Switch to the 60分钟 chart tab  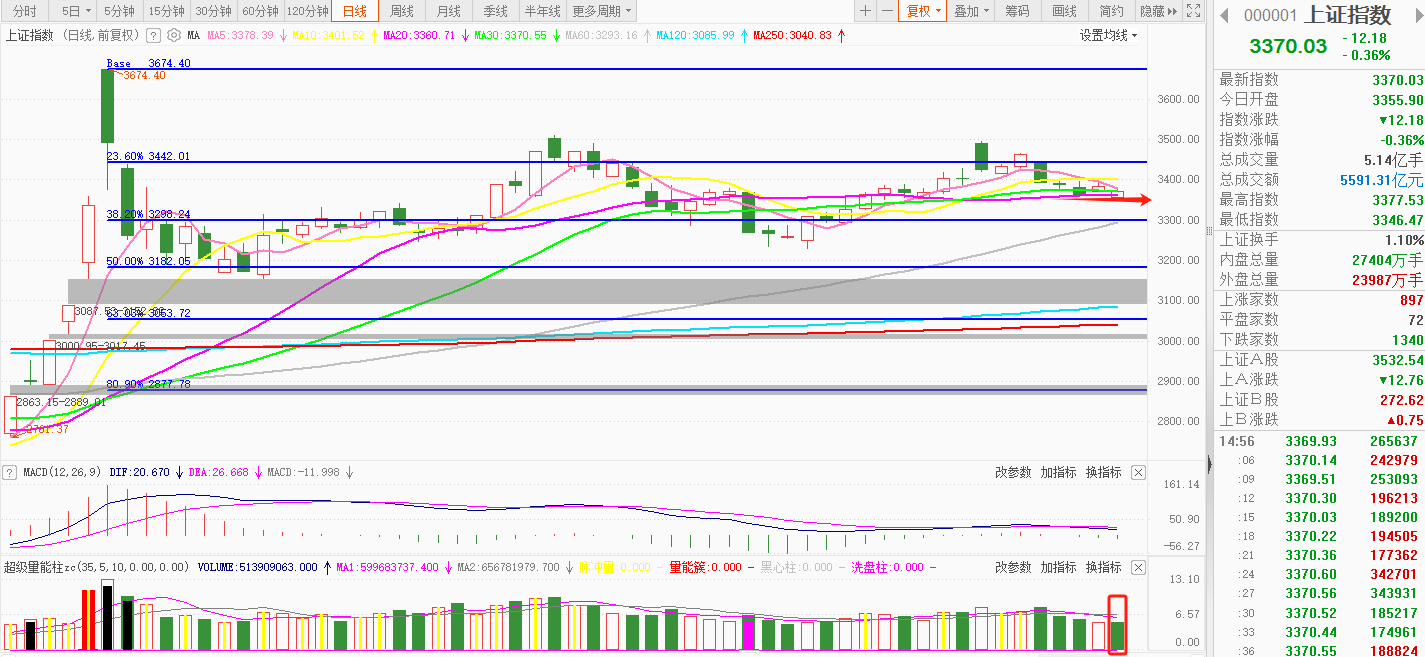[x=260, y=11]
